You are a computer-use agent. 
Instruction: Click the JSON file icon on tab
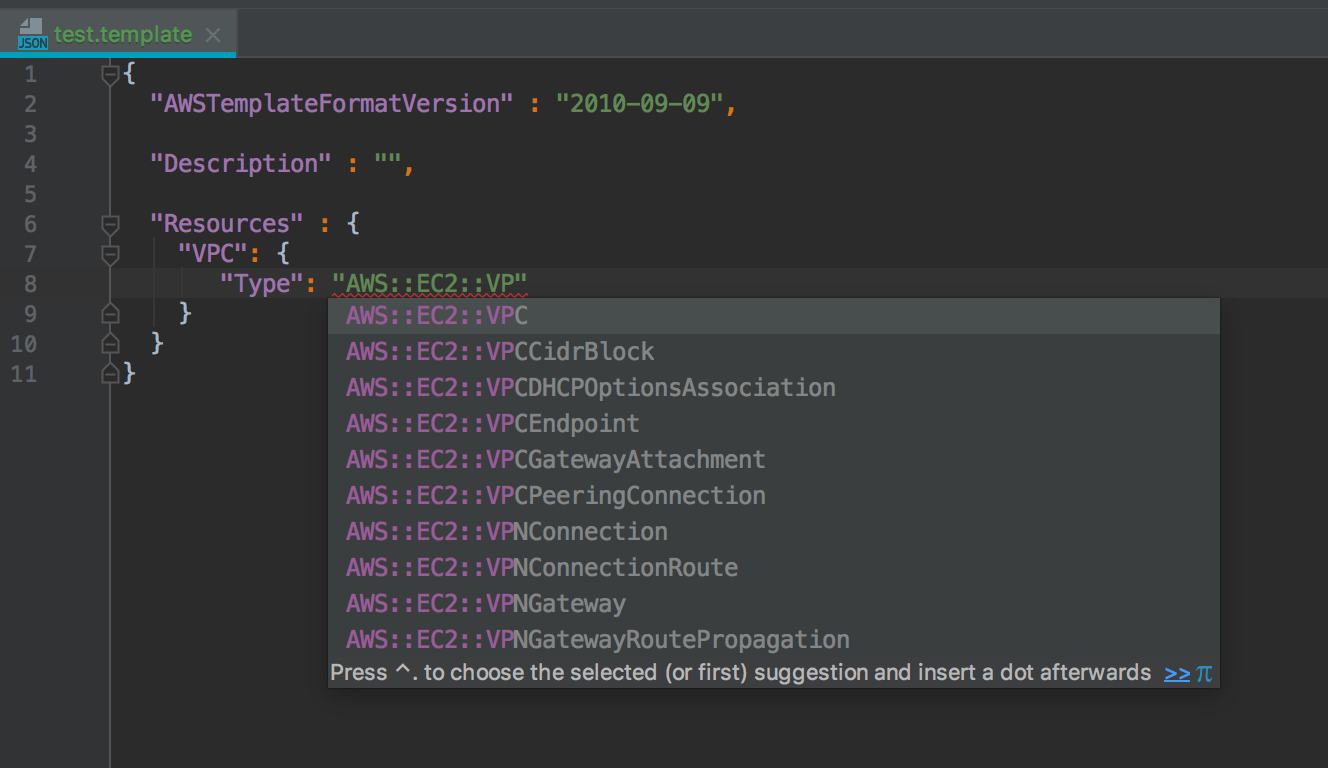[32, 35]
